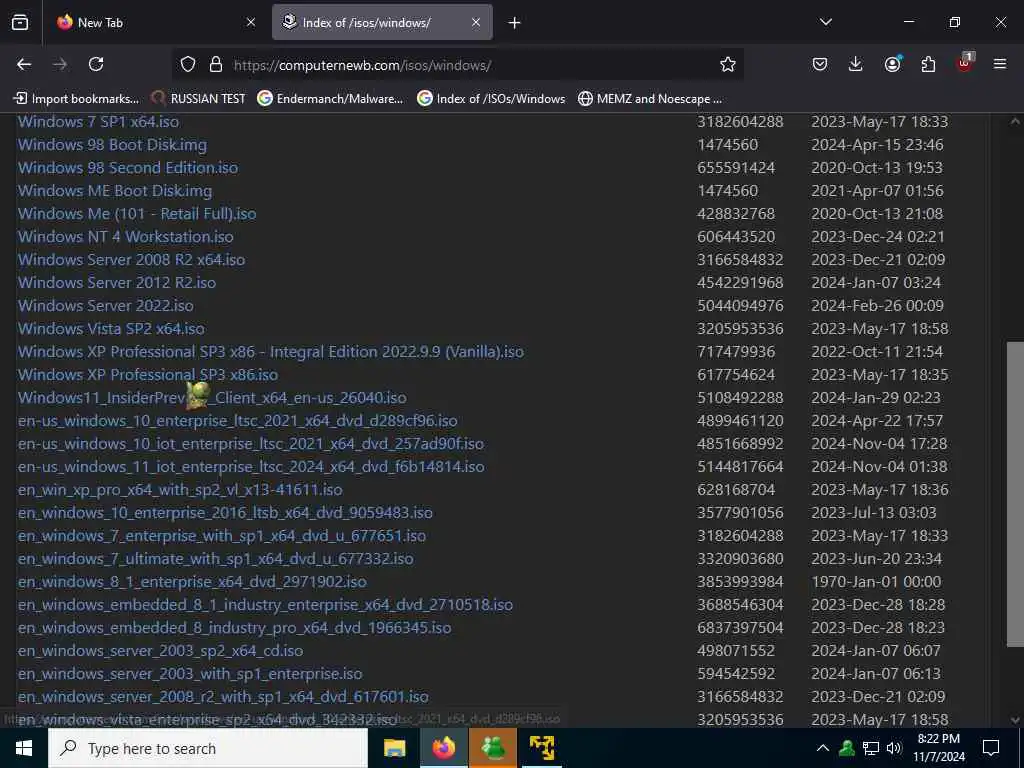Switch to the New Tab tab

[x=155, y=22]
